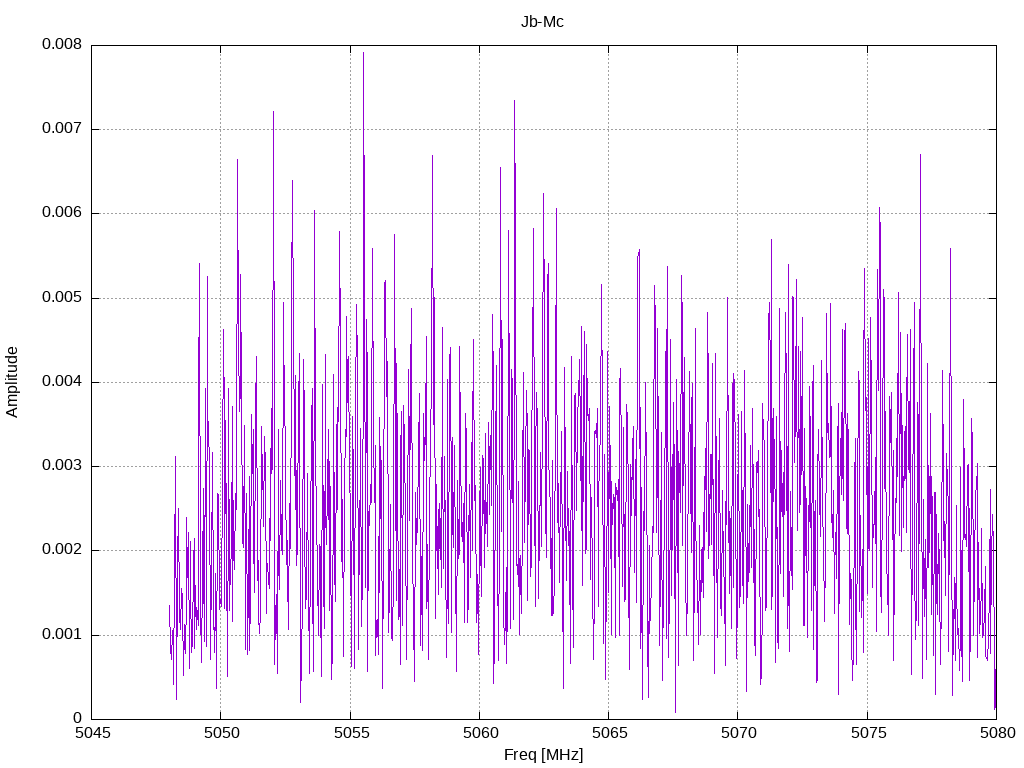The height and width of the screenshot is (768, 1024).
Task: Click the "Amplitude" y-axis label
Action: coord(12,382)
